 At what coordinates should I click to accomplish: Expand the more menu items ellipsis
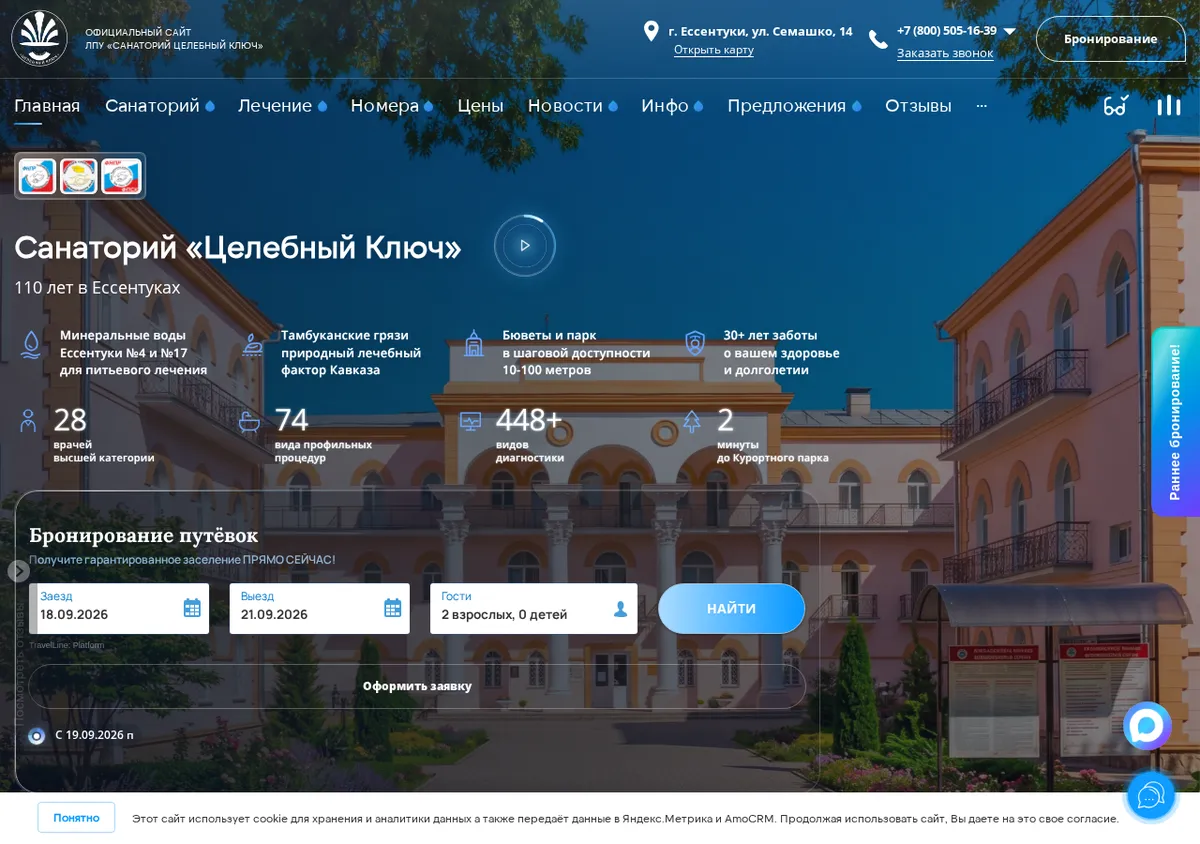[x=982, y=105]
